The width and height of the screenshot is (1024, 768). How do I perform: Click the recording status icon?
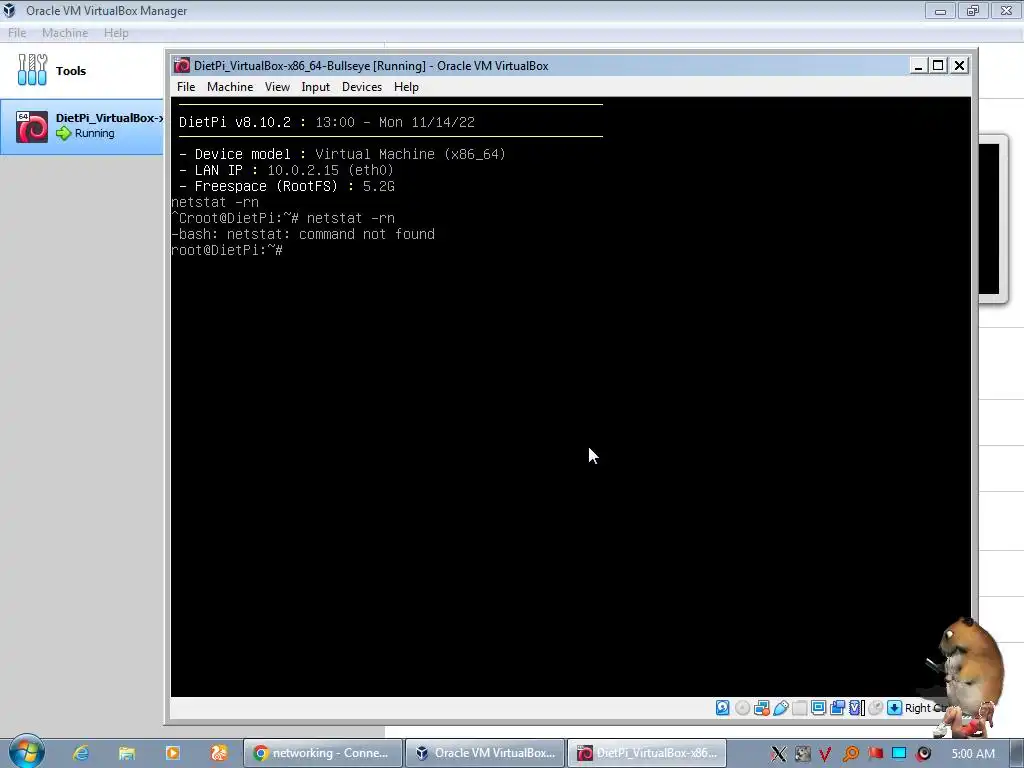click(837, 708)
